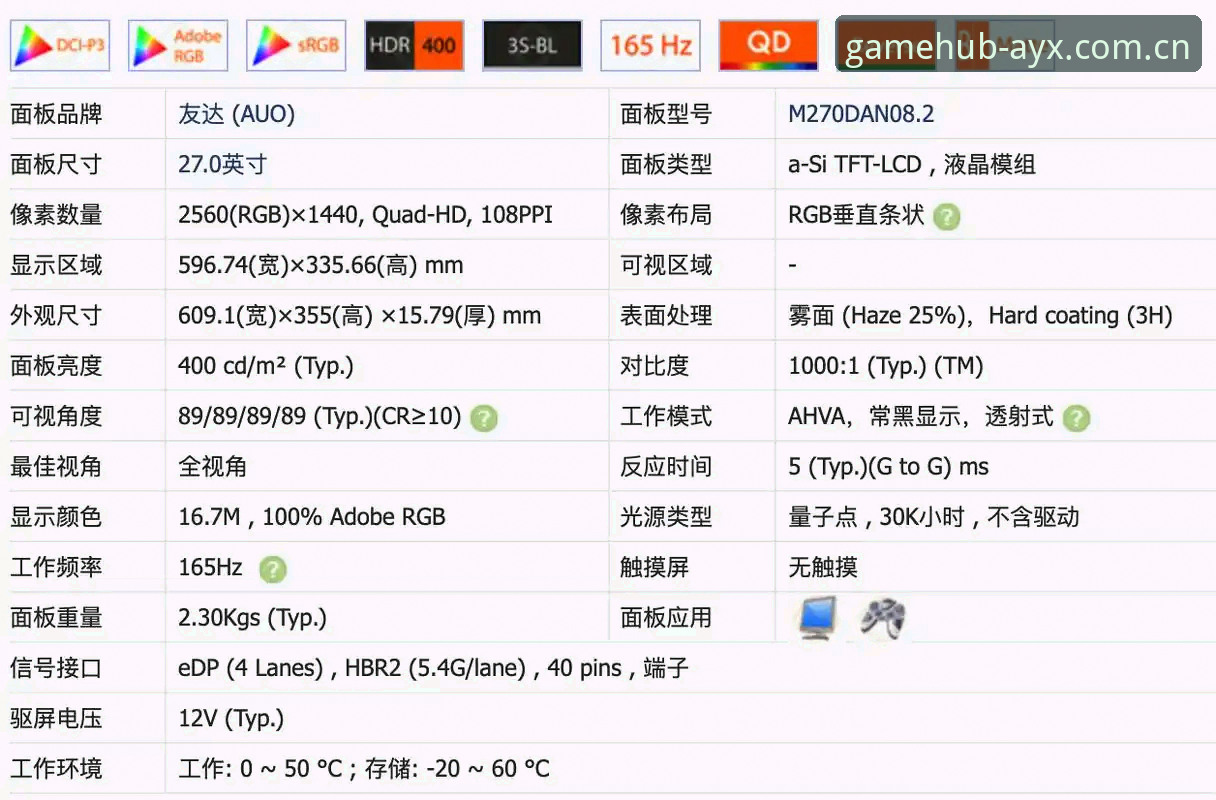This screenshot has height=800, width=1216.
Task: Click the HDR 400 badge
Action: pos(414,46)
